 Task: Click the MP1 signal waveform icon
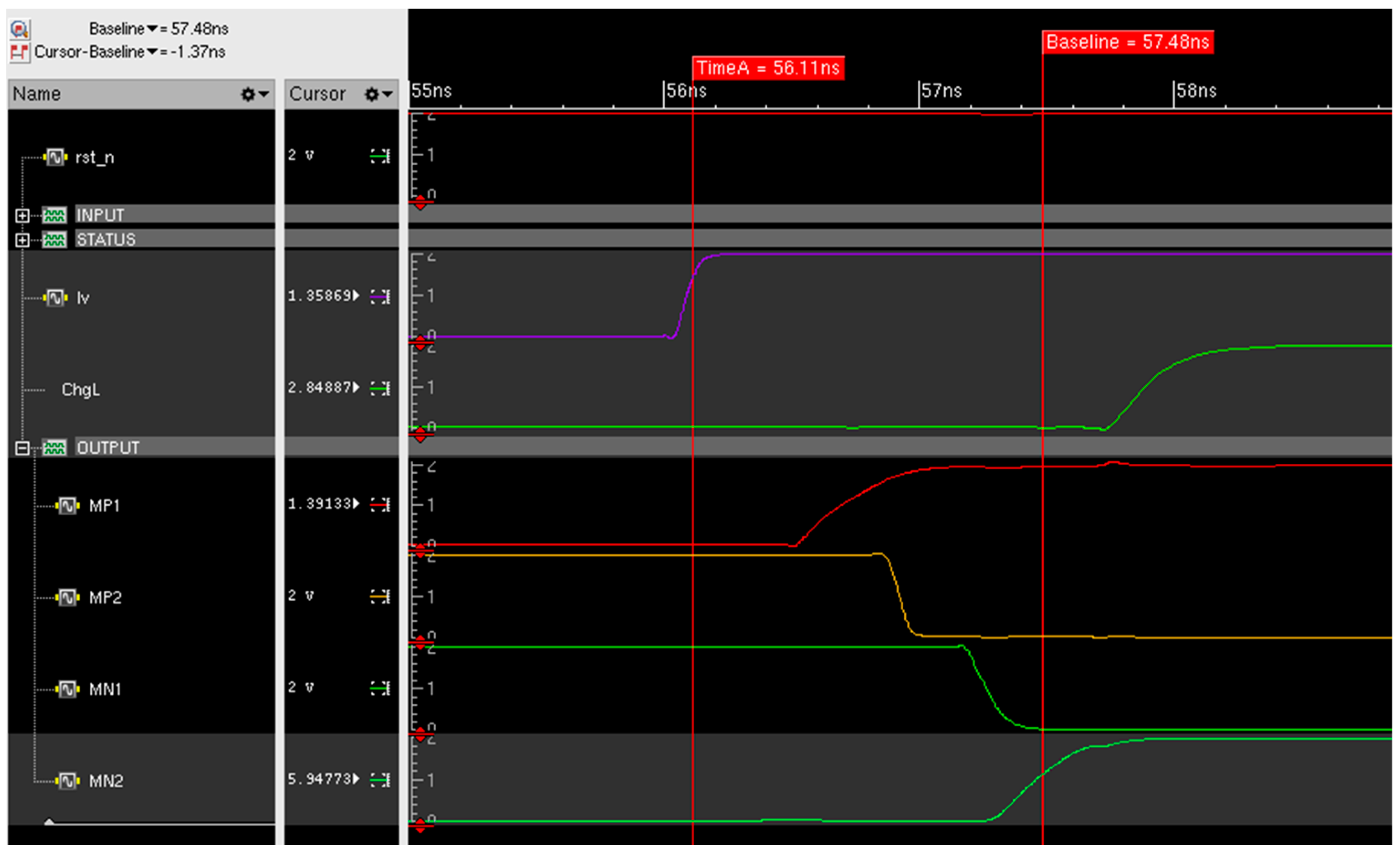pos(68,505)
